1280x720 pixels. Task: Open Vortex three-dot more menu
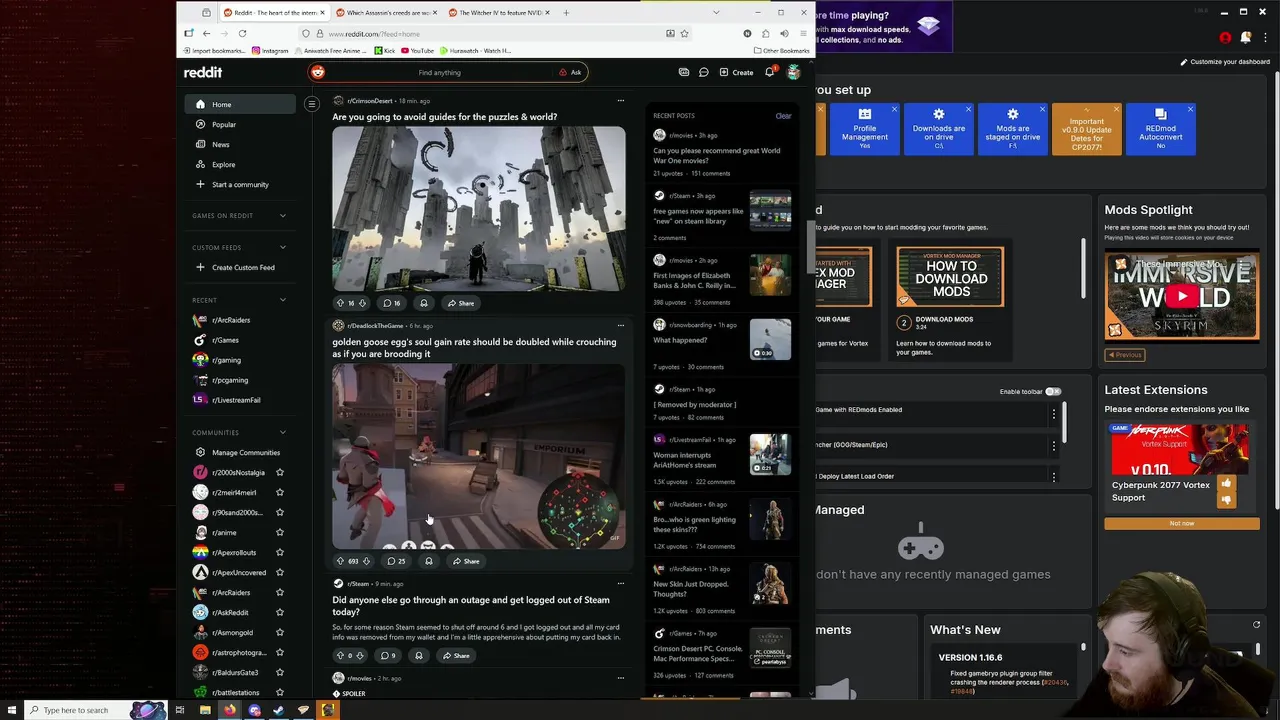tap(1266, 38)
